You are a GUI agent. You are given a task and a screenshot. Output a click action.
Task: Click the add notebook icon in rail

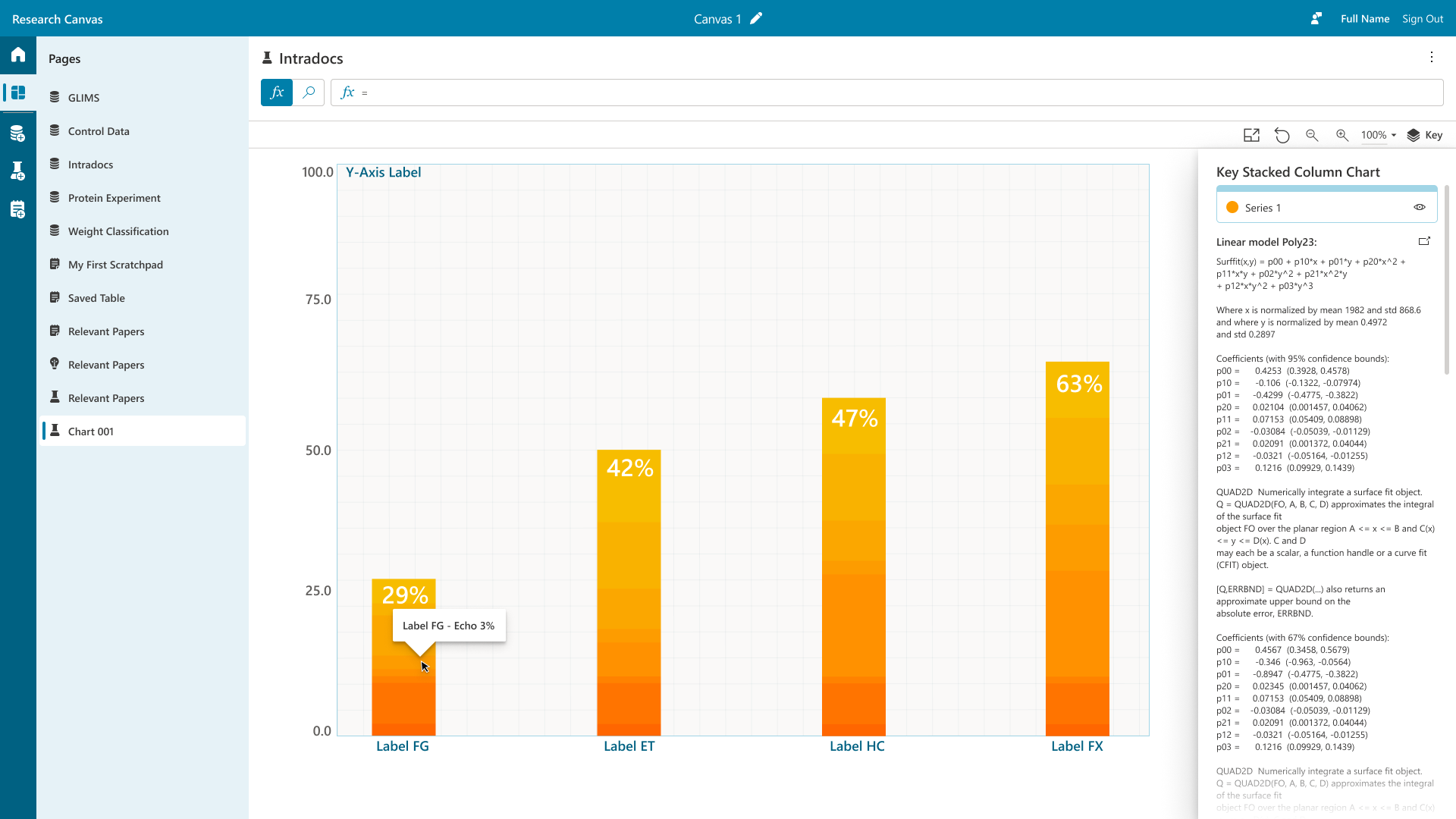[x=18, y=209]
